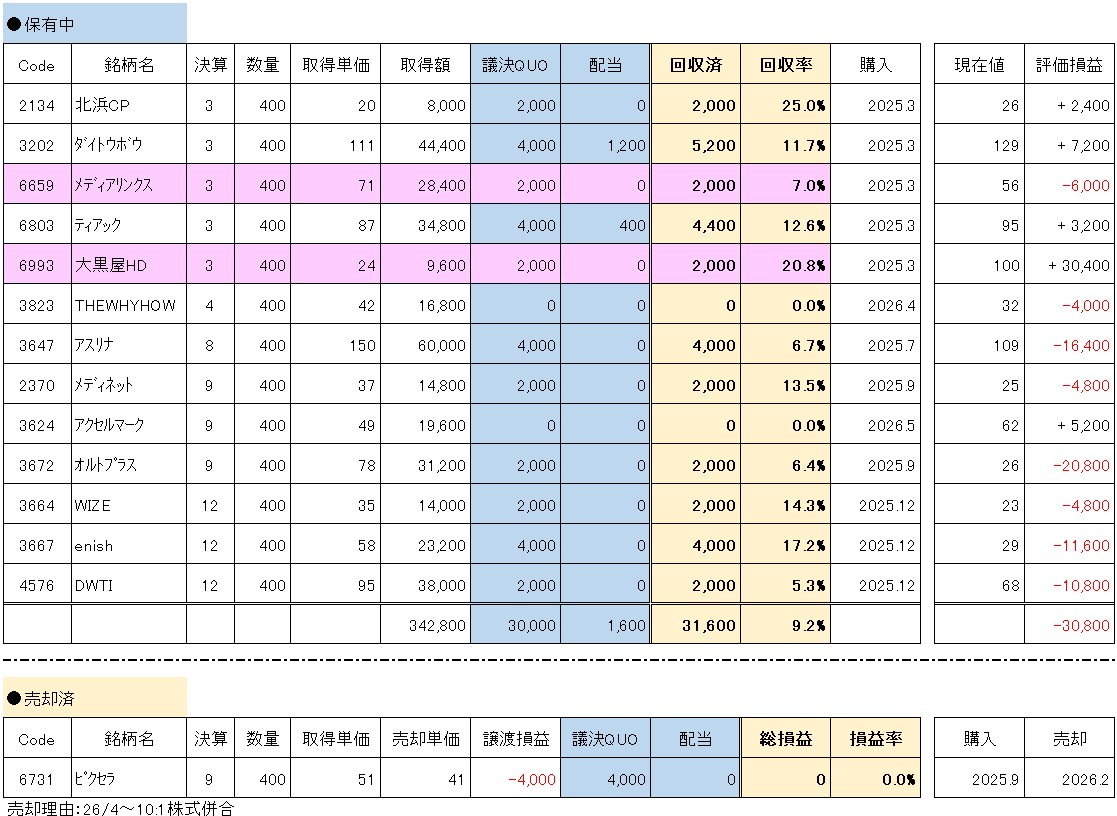Click the 議決QUO header in holdings table

(x=515, y=65)
